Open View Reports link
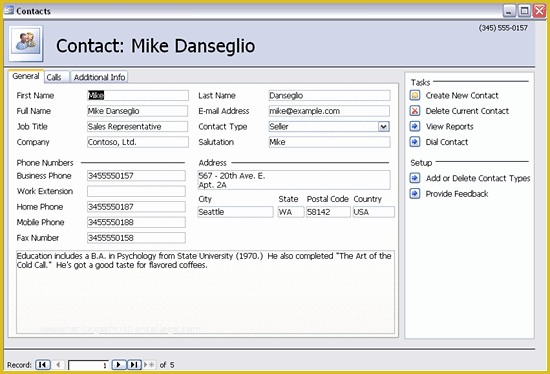The image size is (550, 374). click(450, 126)
